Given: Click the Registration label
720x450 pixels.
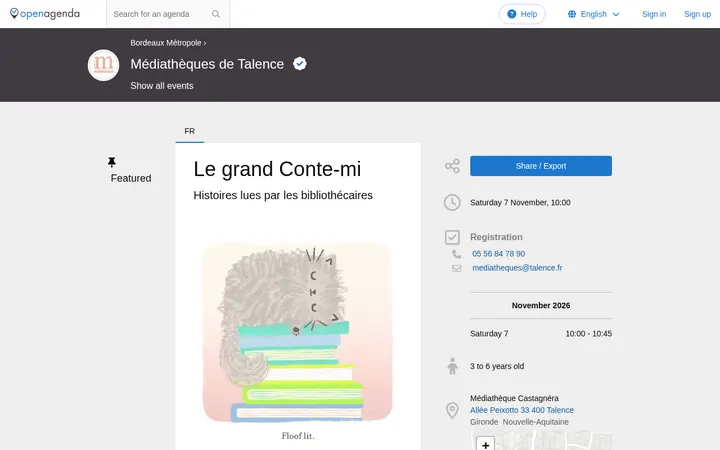Looking at the screenshot, I should point(496,237).
